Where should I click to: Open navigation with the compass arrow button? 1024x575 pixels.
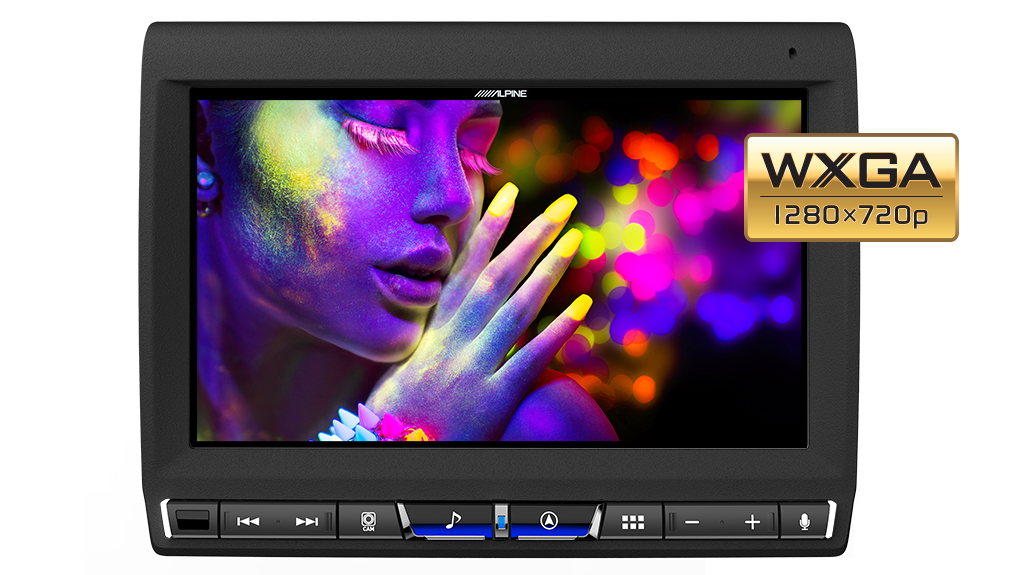[548, 520]
